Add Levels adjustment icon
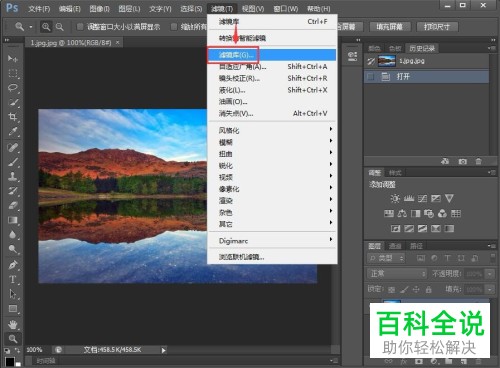 [409, 199]
